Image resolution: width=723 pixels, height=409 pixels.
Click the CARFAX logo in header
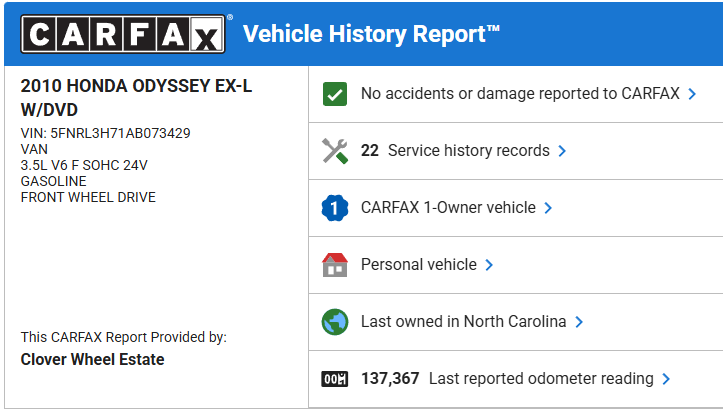(x=124, y=36)
